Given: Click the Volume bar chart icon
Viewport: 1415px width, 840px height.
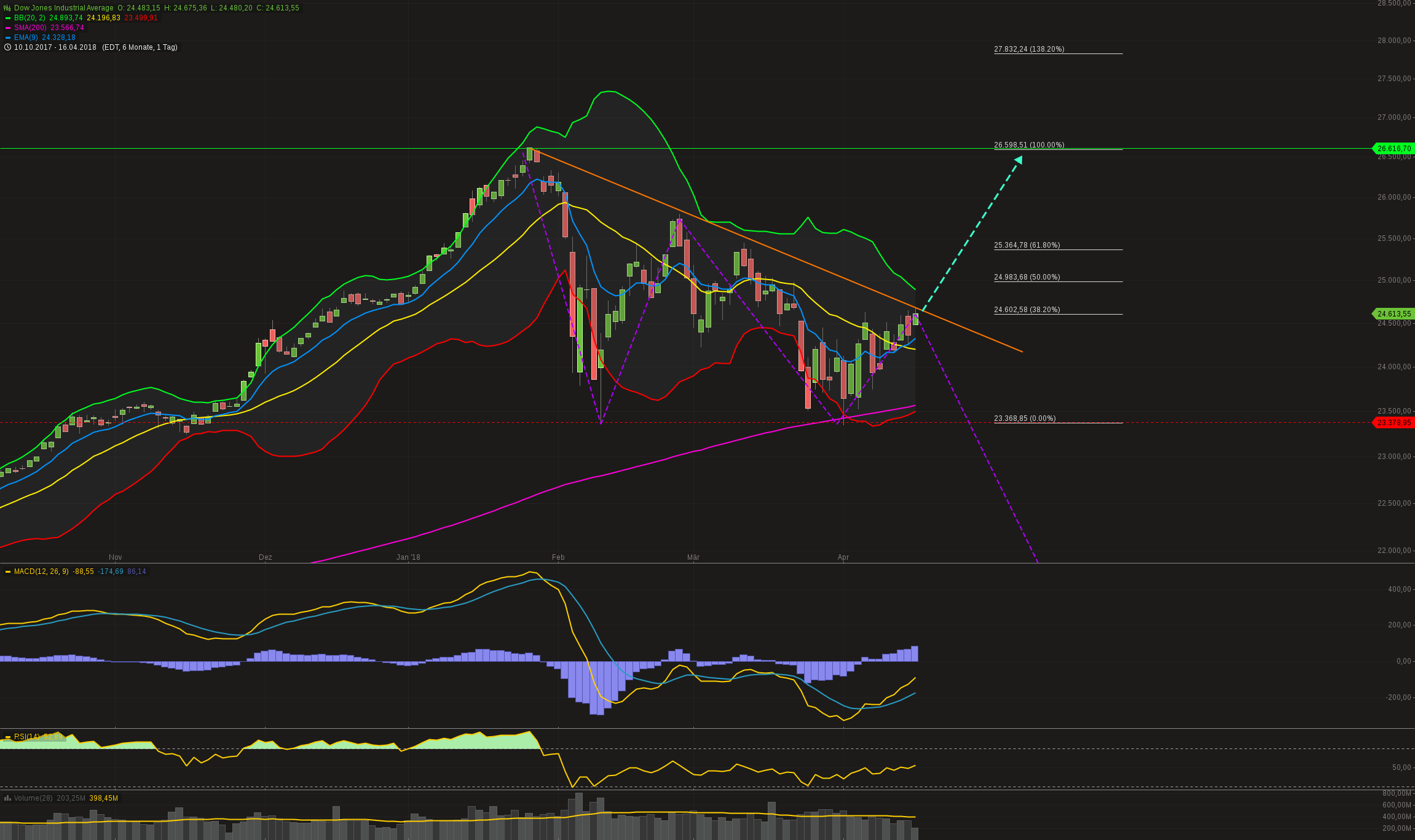Looking at the screenshot, I should click(7, 798).
